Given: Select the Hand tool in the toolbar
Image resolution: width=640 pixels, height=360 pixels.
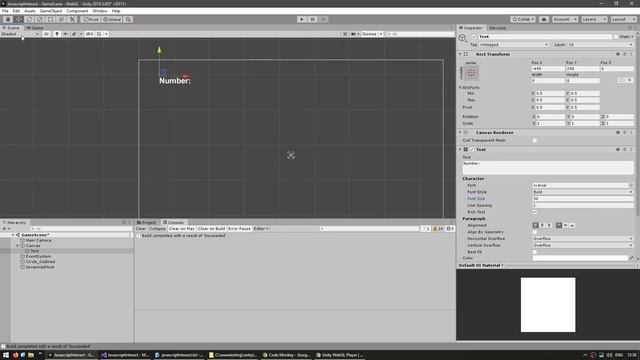Looking at the screenshot, I should (x=8, y=19).
